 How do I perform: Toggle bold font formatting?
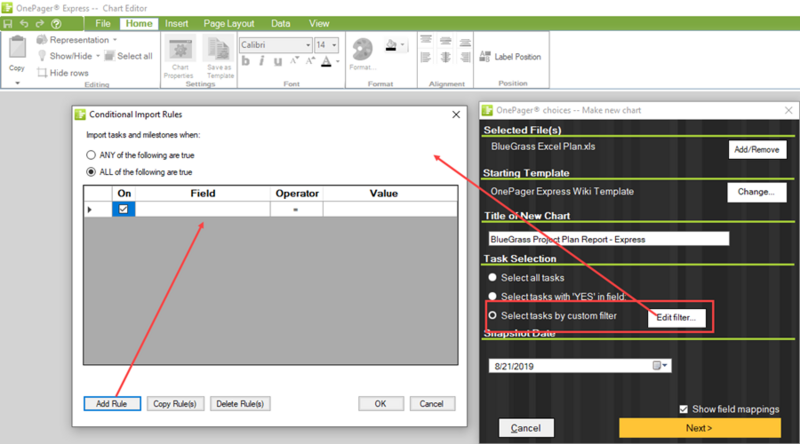pos(246,61)
